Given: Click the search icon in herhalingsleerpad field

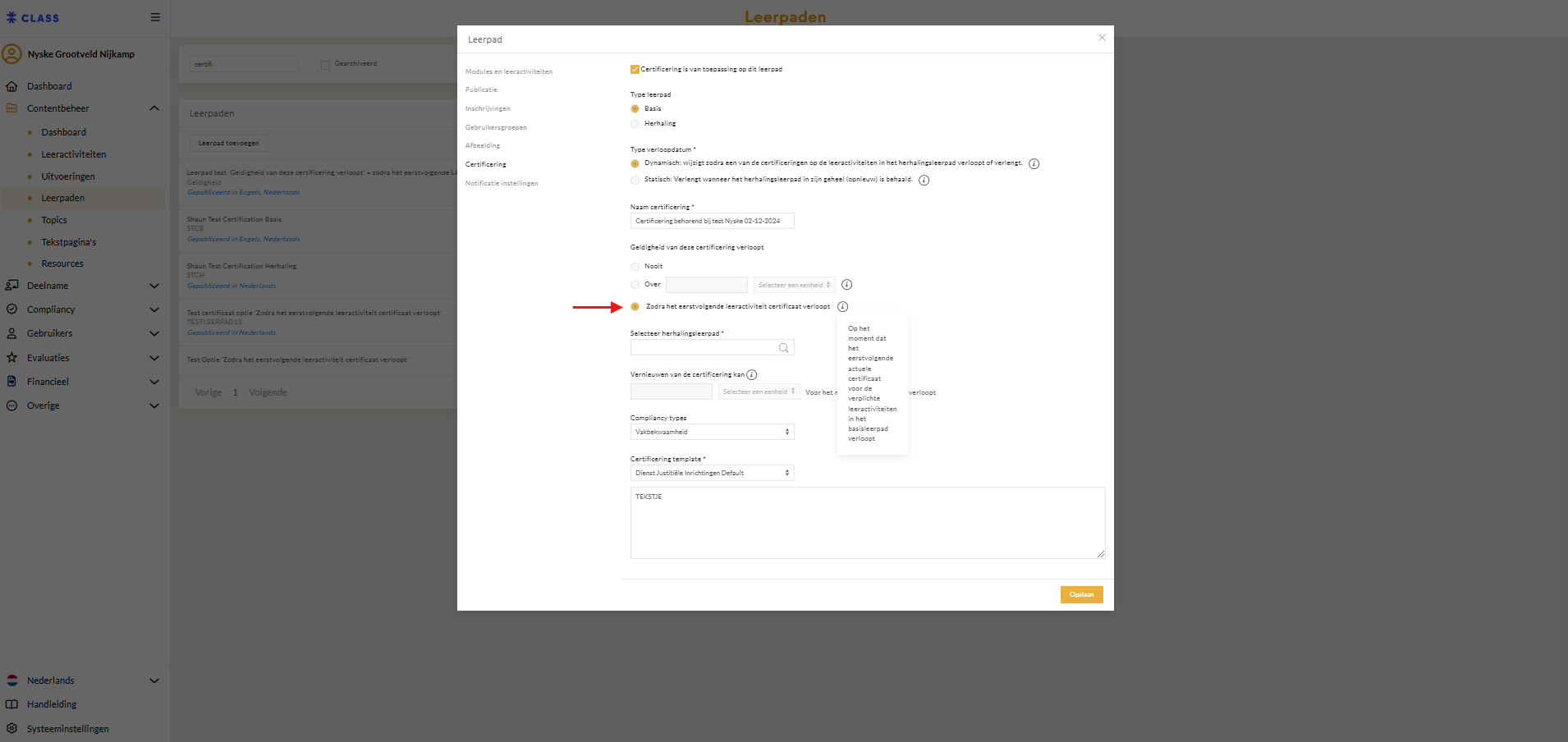Looking at the screenshot, I should point(783,348).
